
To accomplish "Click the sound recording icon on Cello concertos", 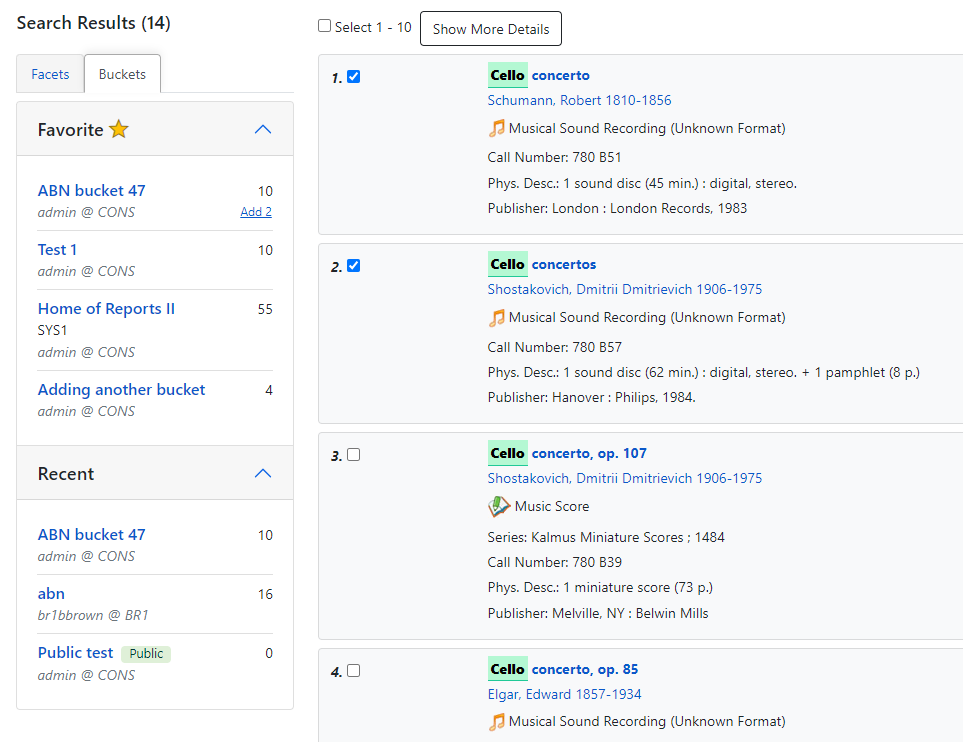I will click(x=497, y=317).
